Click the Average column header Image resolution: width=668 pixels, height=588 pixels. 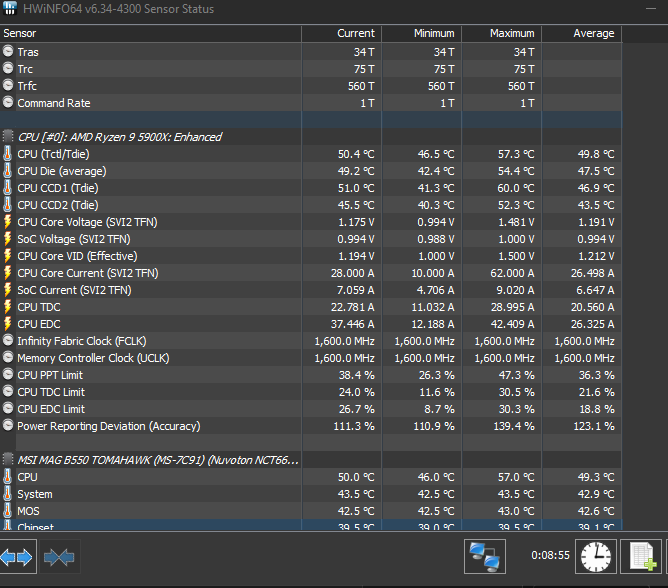[x=582, y=33]
